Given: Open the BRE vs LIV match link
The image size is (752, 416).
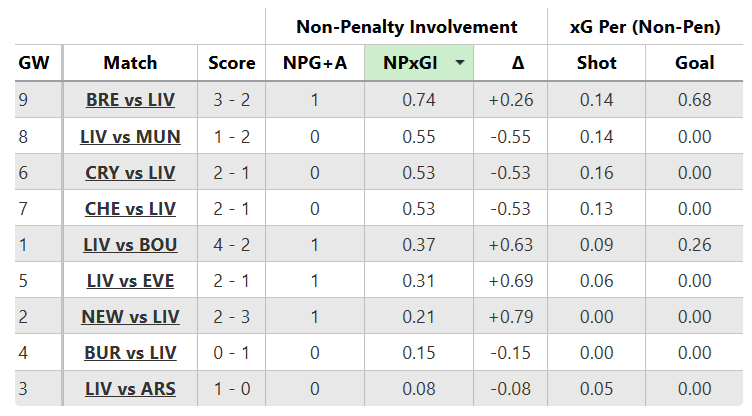Looking at the screenshot, I should pos(130,100).
